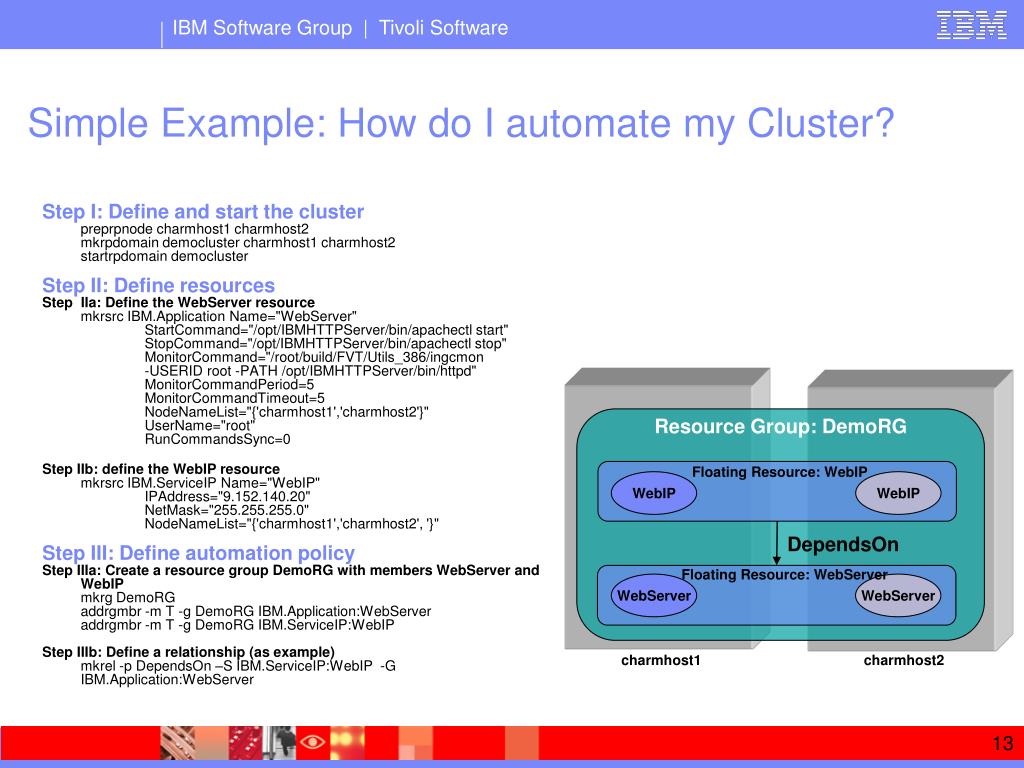
Task: Click the StartCommand apachectl start line
Action: (x=327, y=330)
